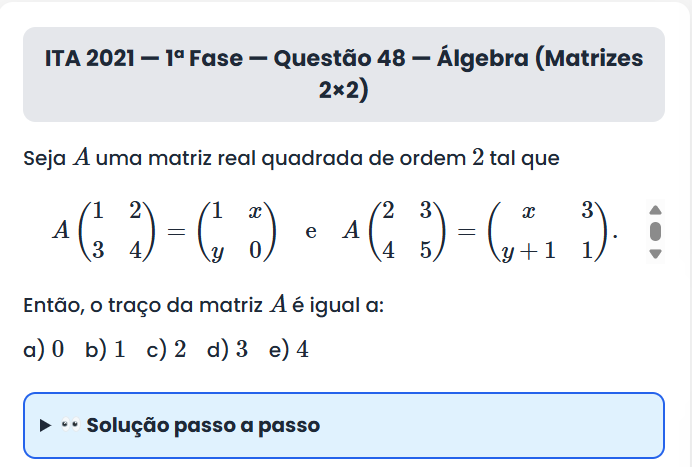692x467 pixels.
Task: Click the ITA 2021 Questão 48 header
Action: click(344, 75)
